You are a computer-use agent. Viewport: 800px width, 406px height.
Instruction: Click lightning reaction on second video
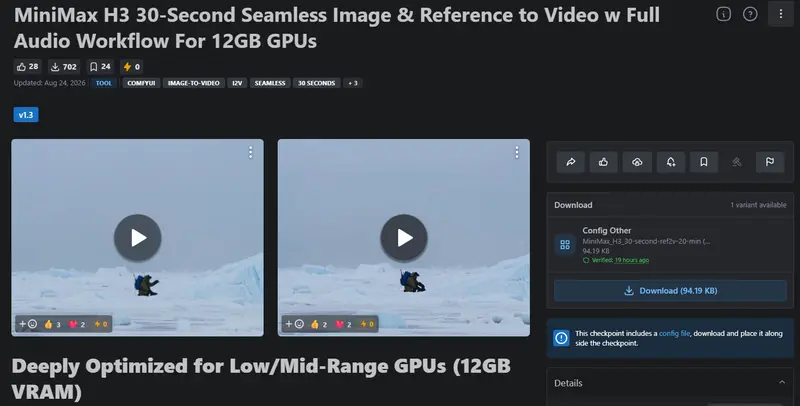point(367,324)
